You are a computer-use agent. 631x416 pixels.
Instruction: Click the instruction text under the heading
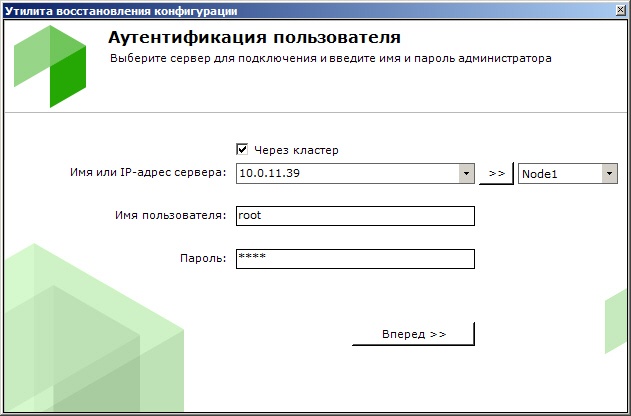tap(328, 59)
